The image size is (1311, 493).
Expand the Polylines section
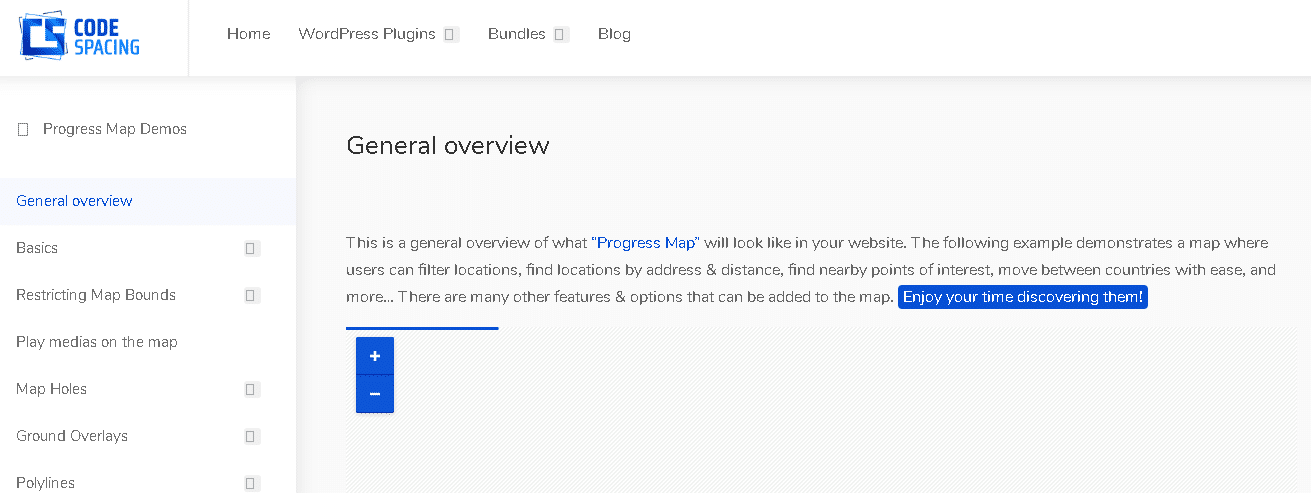[x=252, y=483]
